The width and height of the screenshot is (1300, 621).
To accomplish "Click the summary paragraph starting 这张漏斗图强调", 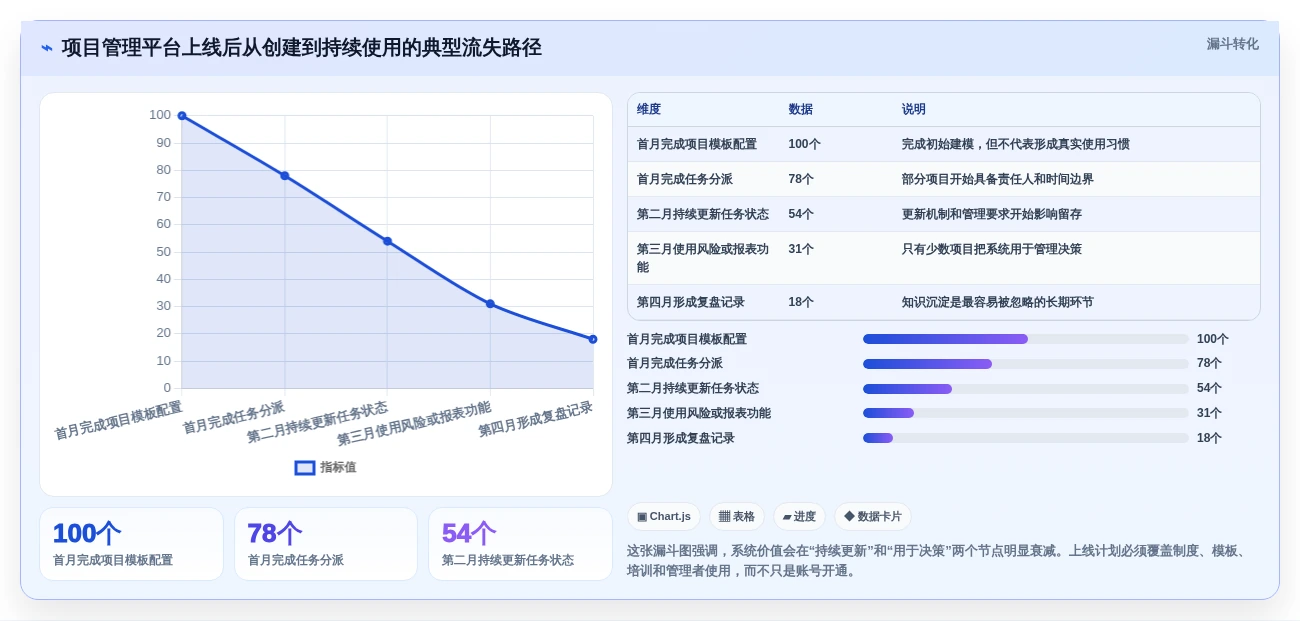I will pyautogui.click(x=940, y=561).
